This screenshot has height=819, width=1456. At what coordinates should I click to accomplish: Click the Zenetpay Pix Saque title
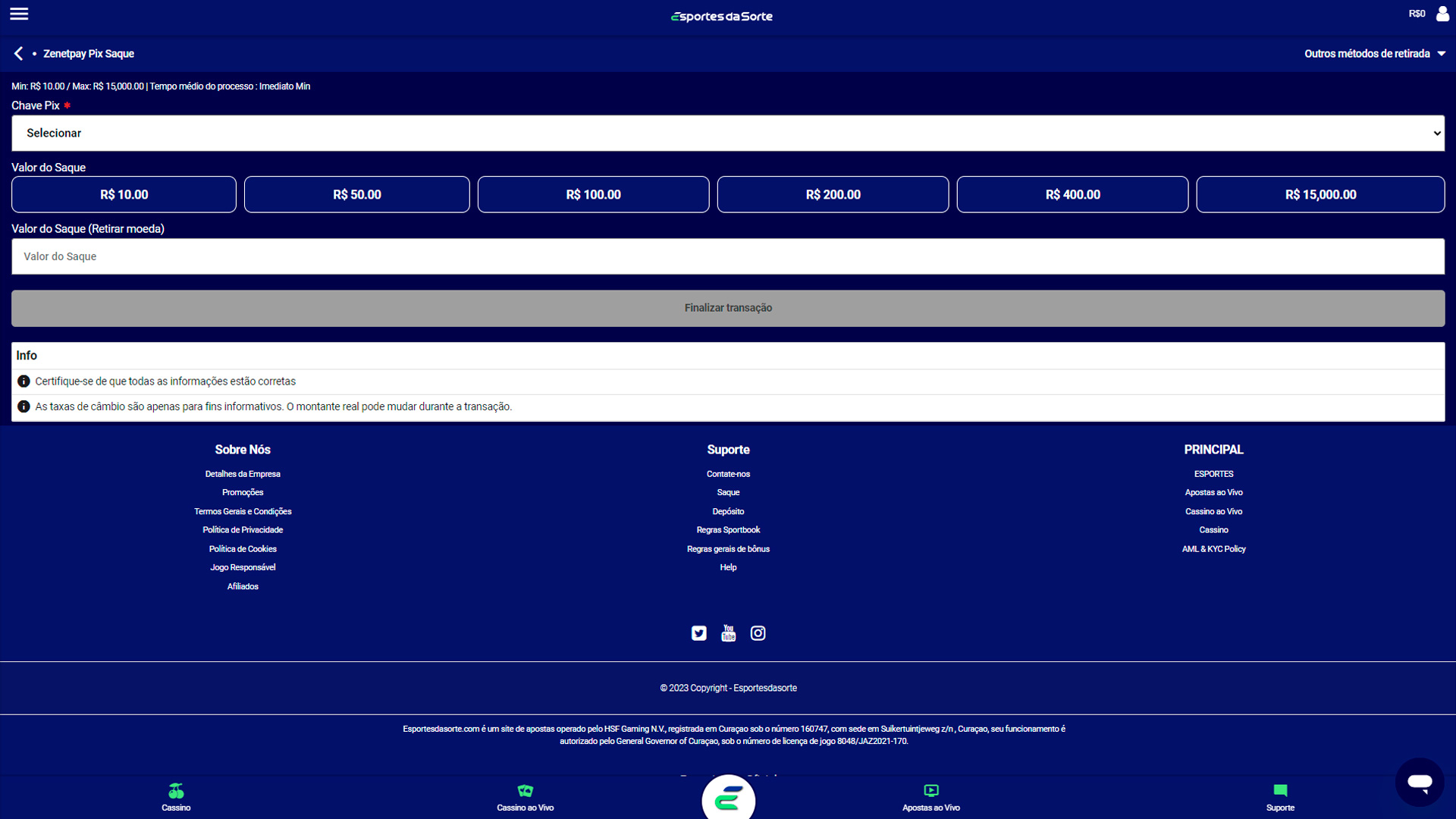(x=89, y=54)
